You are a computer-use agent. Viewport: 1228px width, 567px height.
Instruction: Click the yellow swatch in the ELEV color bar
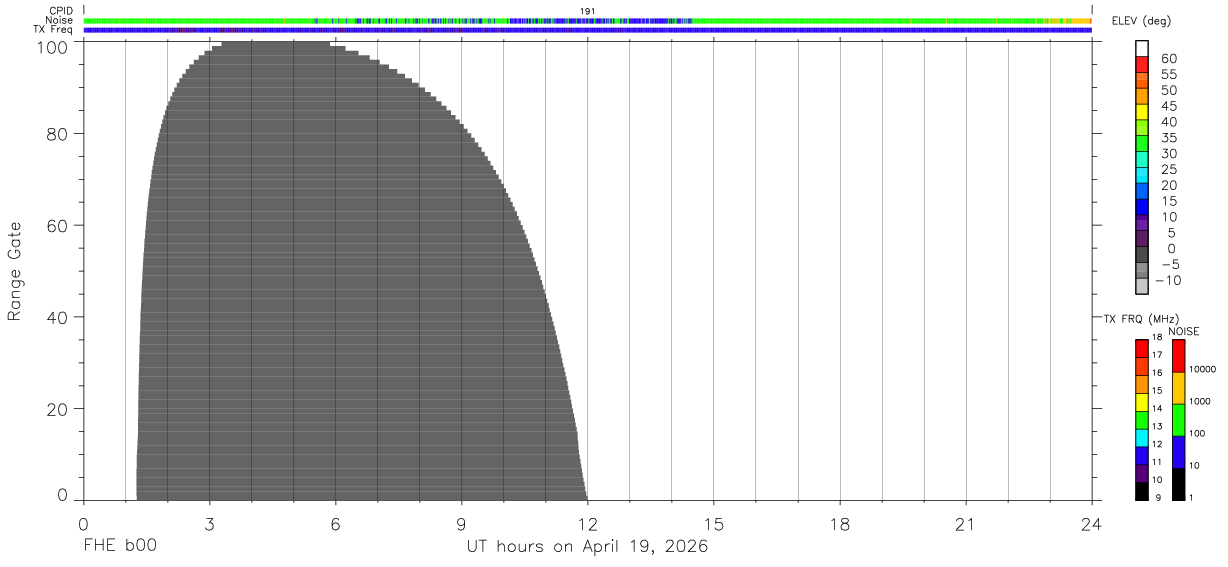click(x=1141, y=112)
